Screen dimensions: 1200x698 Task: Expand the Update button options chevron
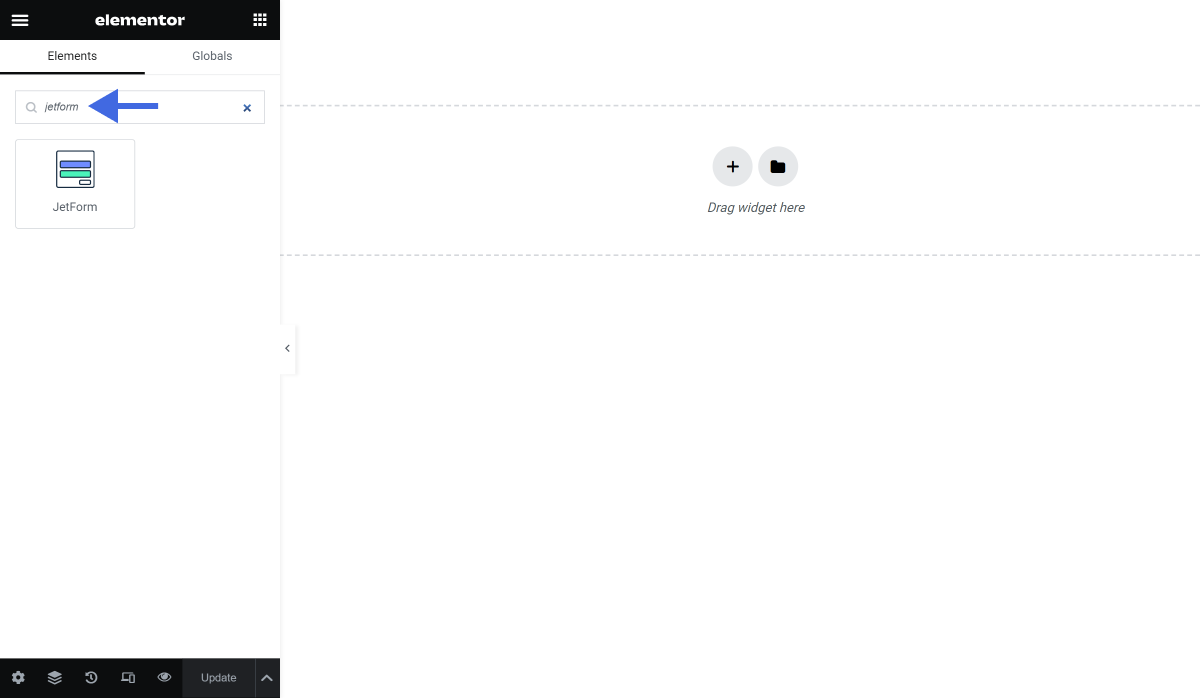click(266, 678)
